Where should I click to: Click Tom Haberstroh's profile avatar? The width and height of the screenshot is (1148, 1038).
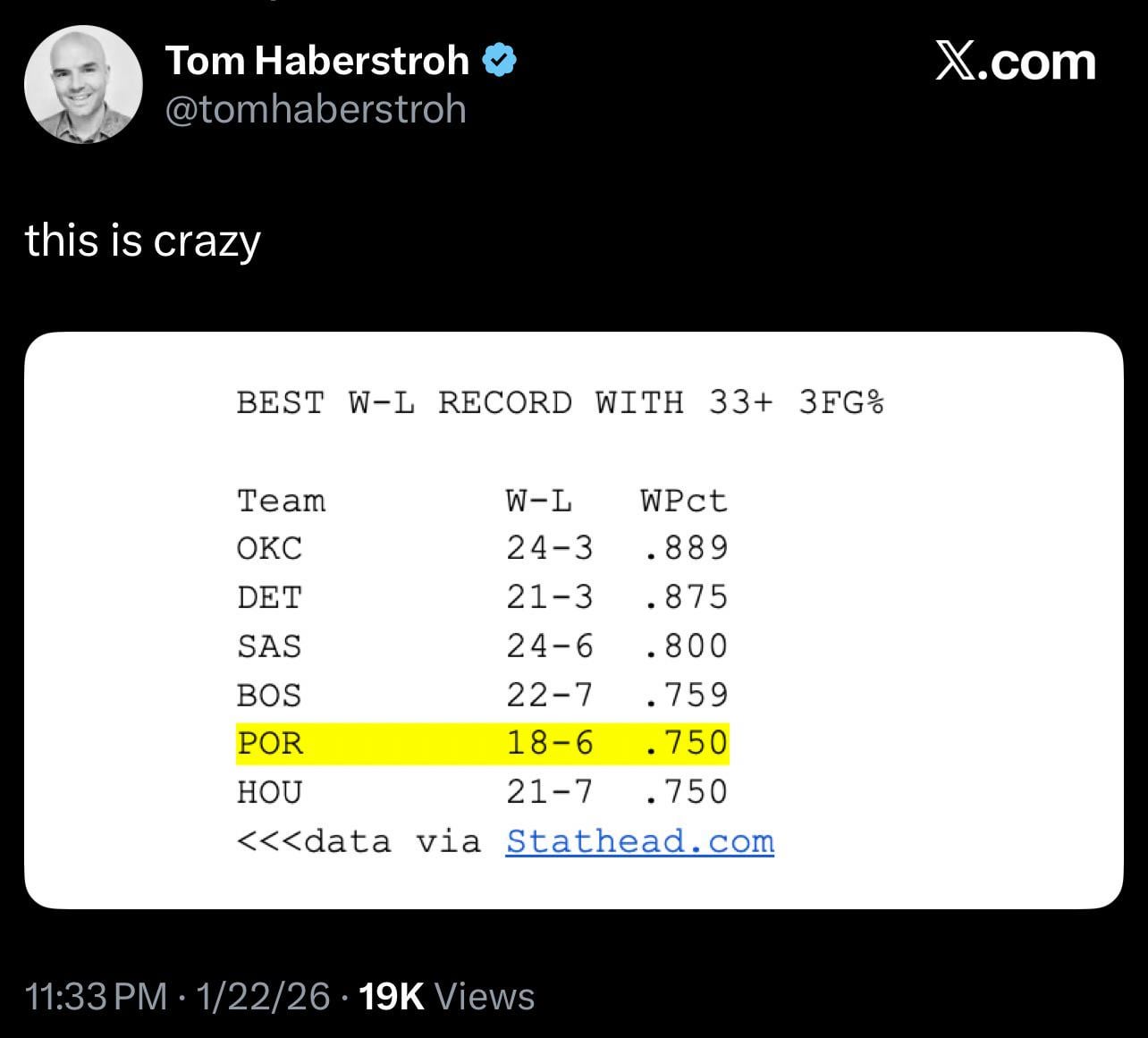[x=82, y=85]
